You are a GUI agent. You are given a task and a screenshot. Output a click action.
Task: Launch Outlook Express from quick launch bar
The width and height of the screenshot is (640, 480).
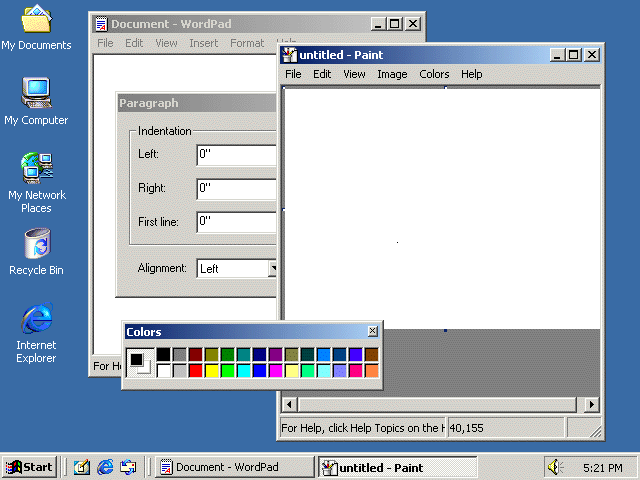128,467
